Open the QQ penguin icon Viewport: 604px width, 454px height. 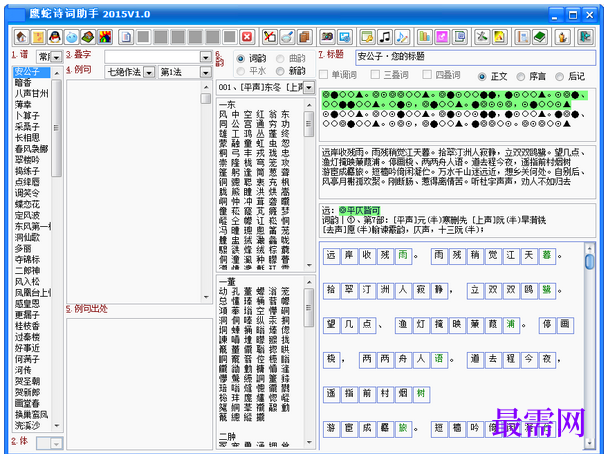[55, 37]
